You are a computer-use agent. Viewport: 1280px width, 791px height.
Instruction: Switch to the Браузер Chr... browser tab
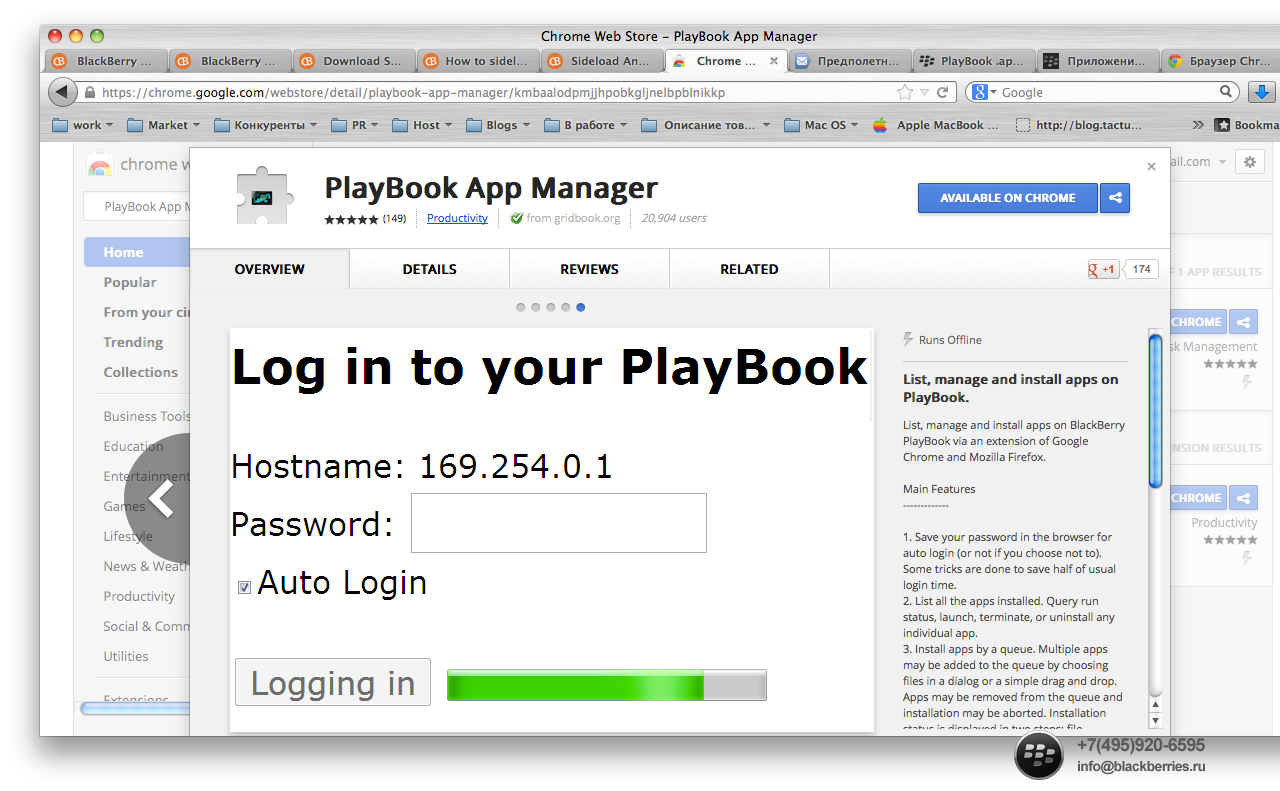(1220, 61)
